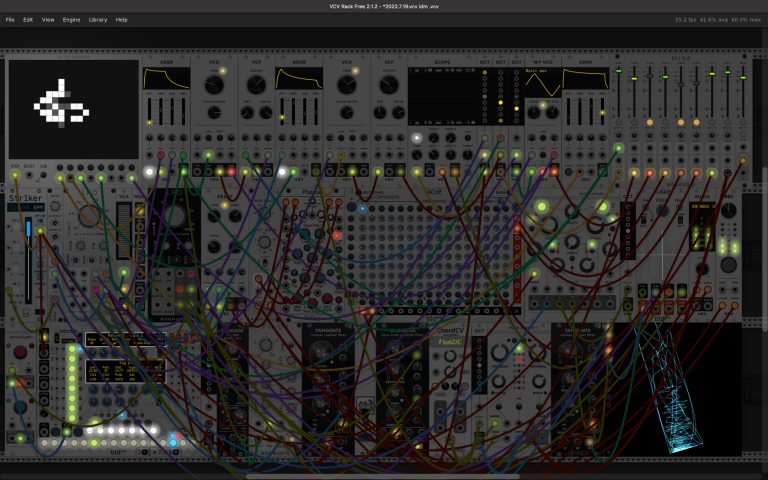Click the pink knob on the Bernoulli gate module
The height and width of the screenshot is (480, 768).
pyautogui.click(x=20, y=352)
